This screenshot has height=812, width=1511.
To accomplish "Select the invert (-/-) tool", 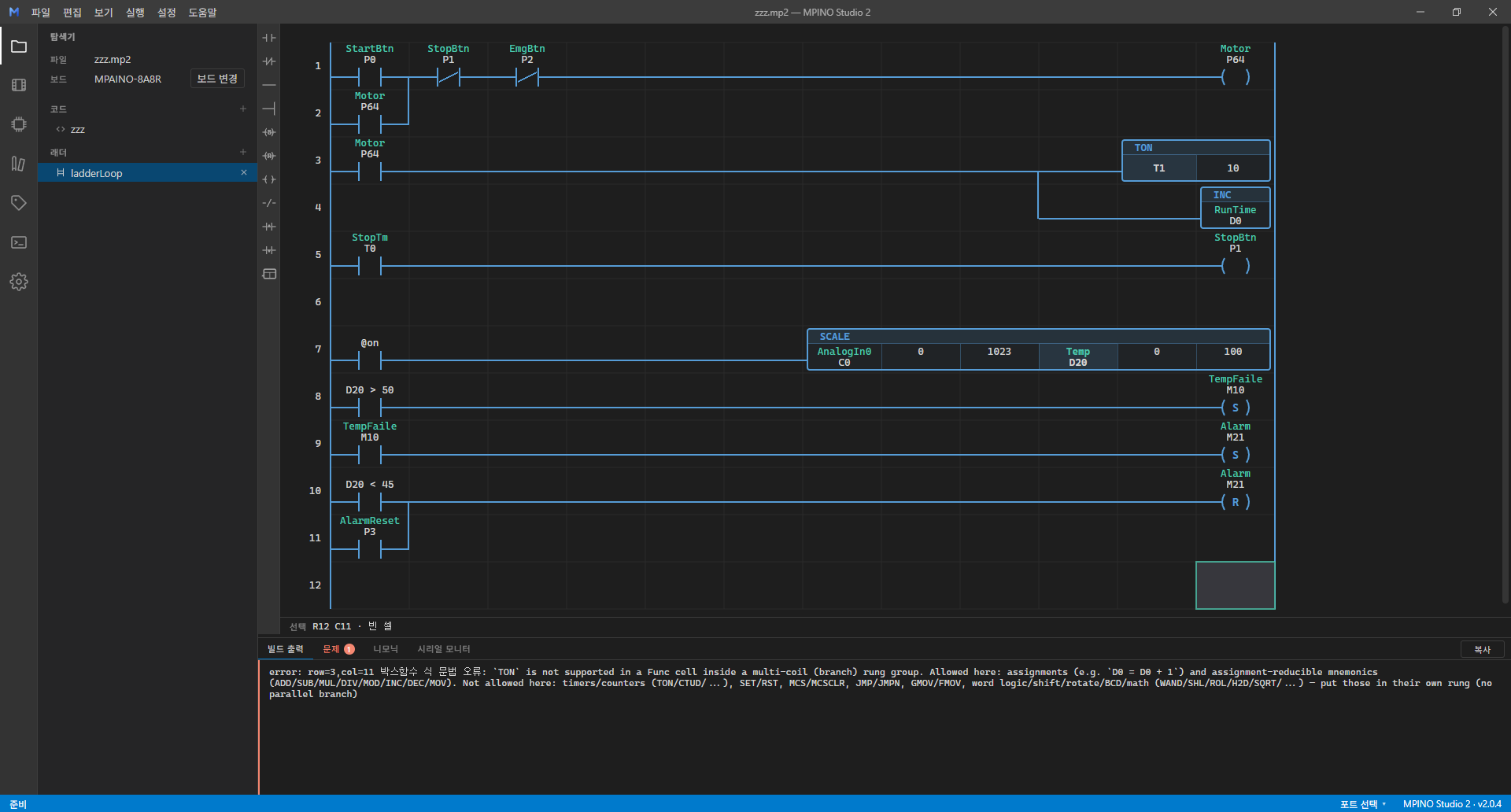I will tap(269, 203).
